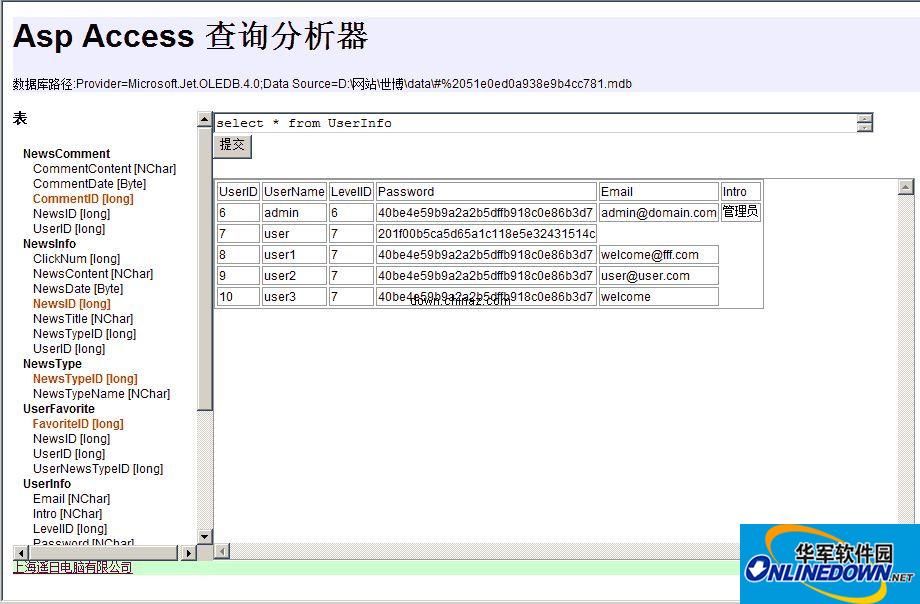
Task: Select the NewsType table name
Action: click(x=52, y=364)
